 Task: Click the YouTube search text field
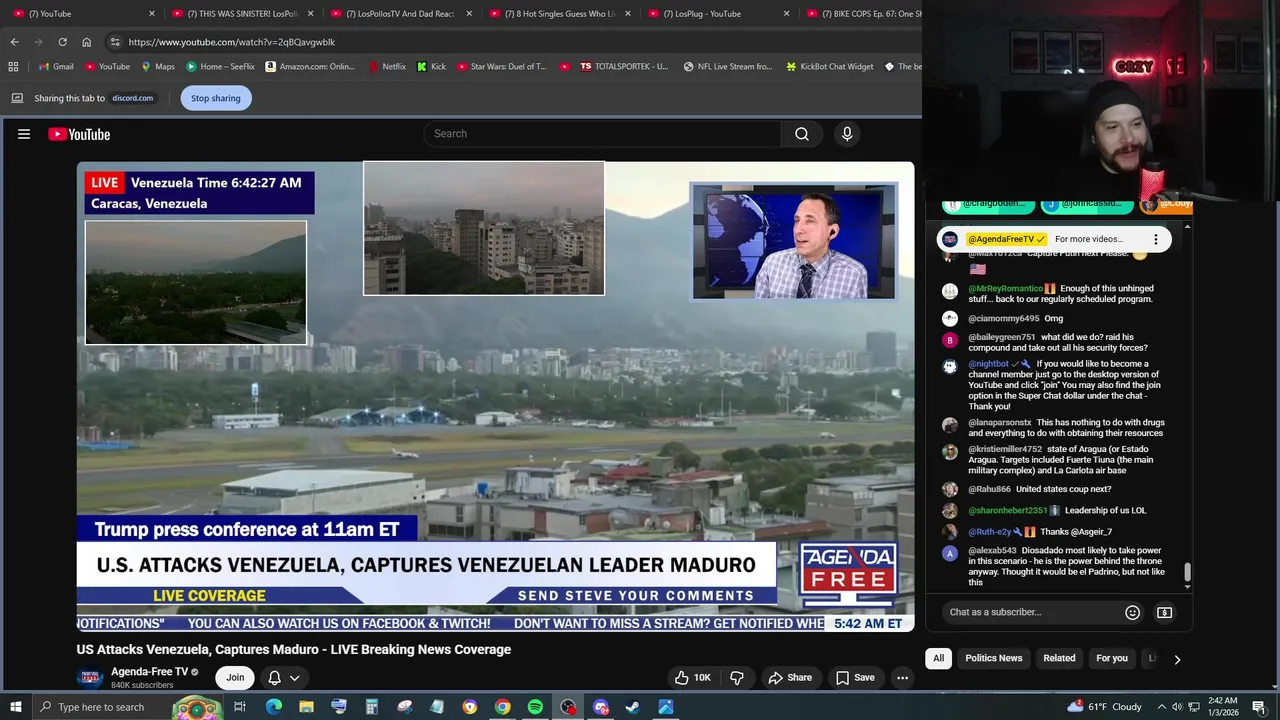[603, 134]
